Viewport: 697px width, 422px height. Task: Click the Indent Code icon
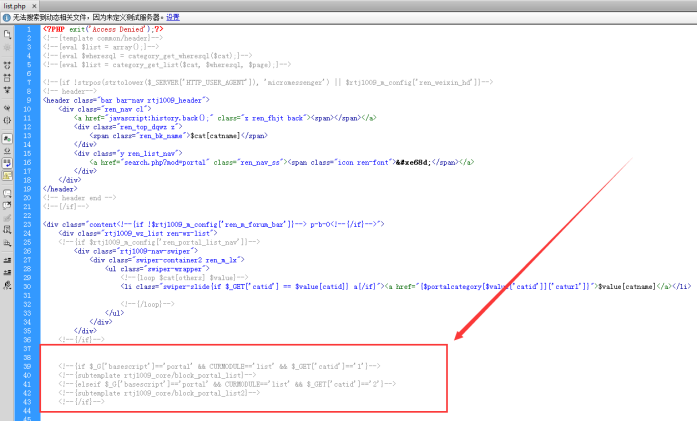7,261
